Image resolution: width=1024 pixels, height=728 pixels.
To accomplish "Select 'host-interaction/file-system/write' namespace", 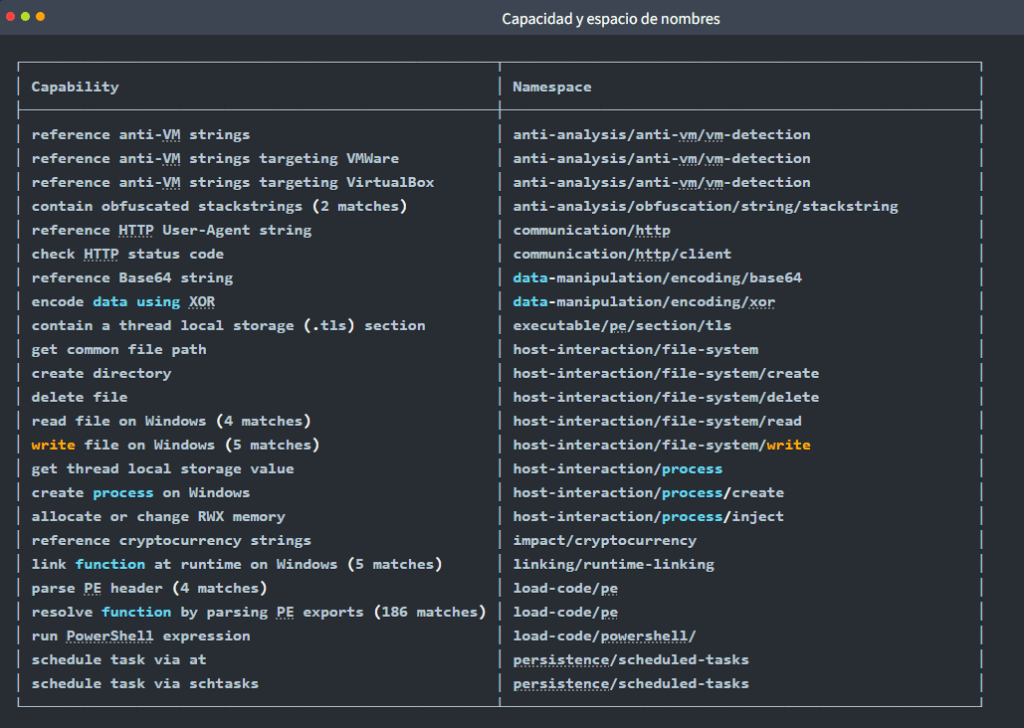I will pyautogui.click(x=662, y=445).
